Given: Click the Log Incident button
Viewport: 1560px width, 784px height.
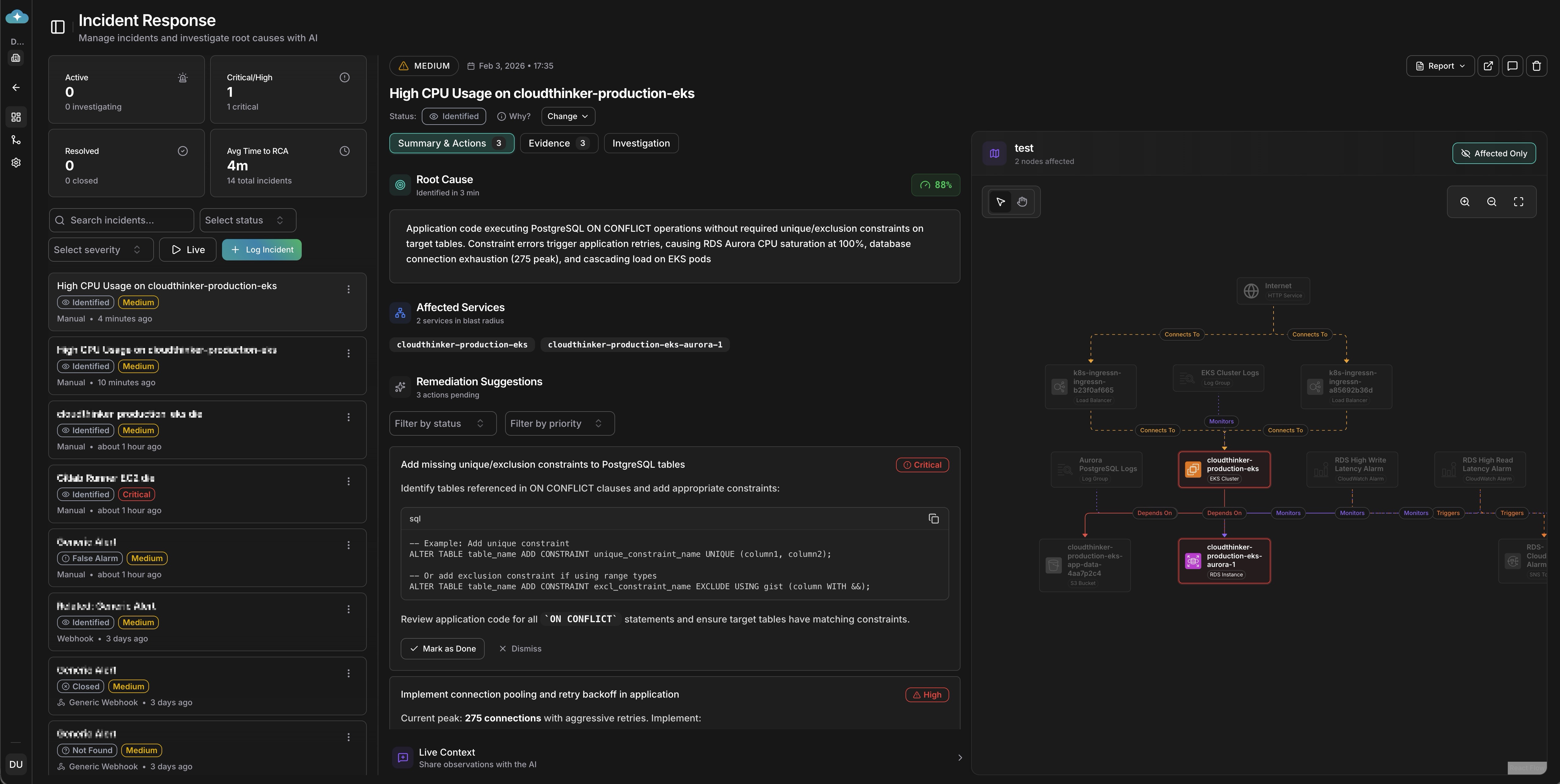Looking at the screenshot, I should (262, 250).
